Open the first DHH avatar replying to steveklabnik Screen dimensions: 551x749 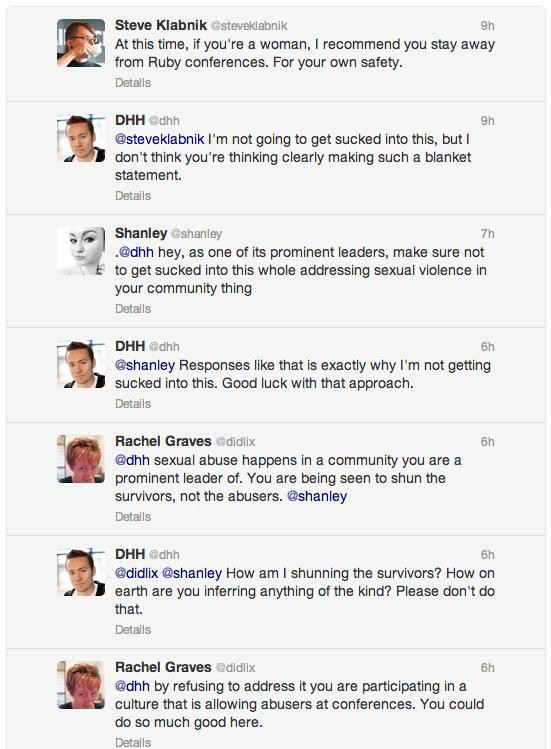point(81,138)
